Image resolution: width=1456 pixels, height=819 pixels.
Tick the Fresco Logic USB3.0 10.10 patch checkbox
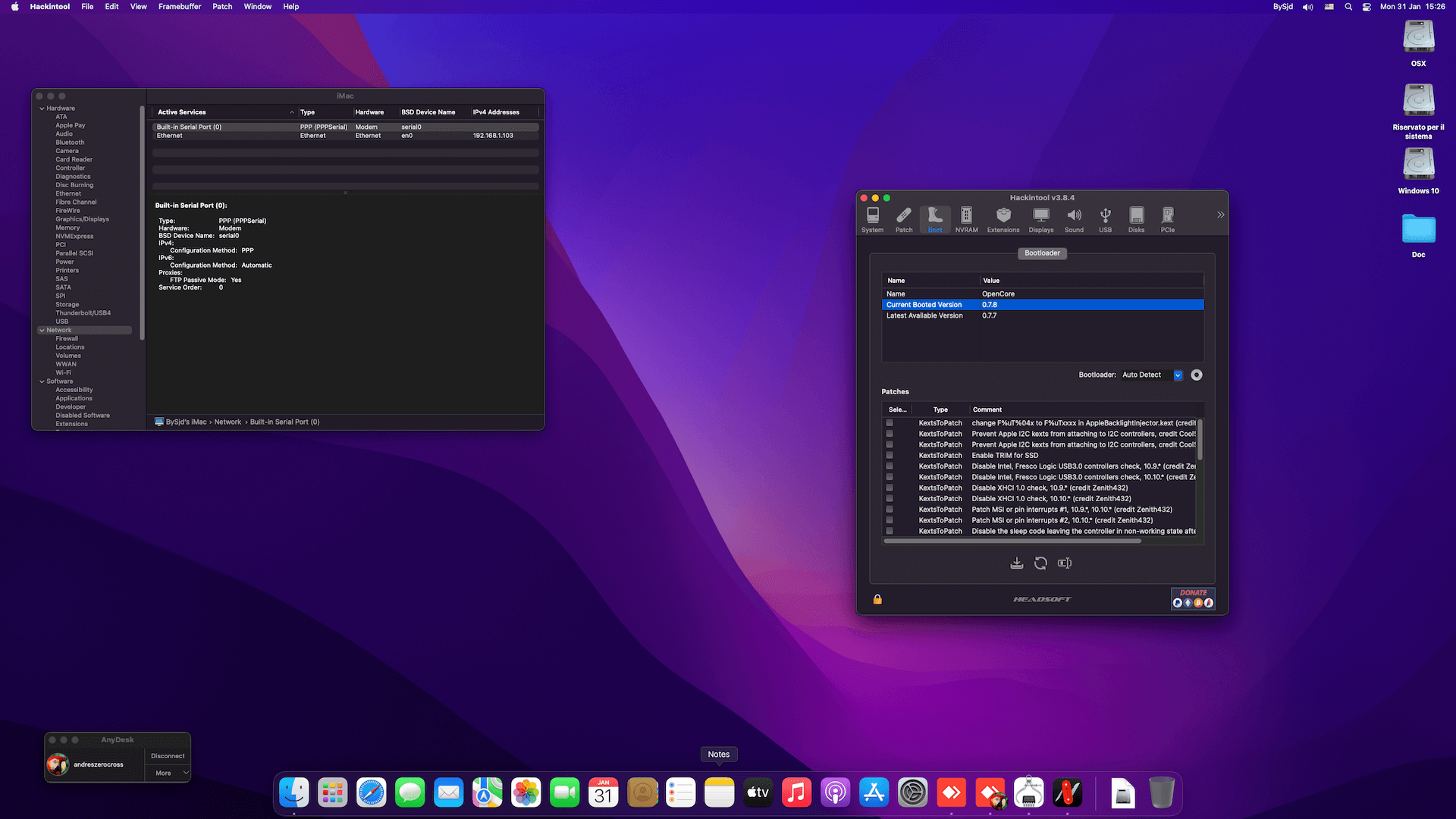890,477
